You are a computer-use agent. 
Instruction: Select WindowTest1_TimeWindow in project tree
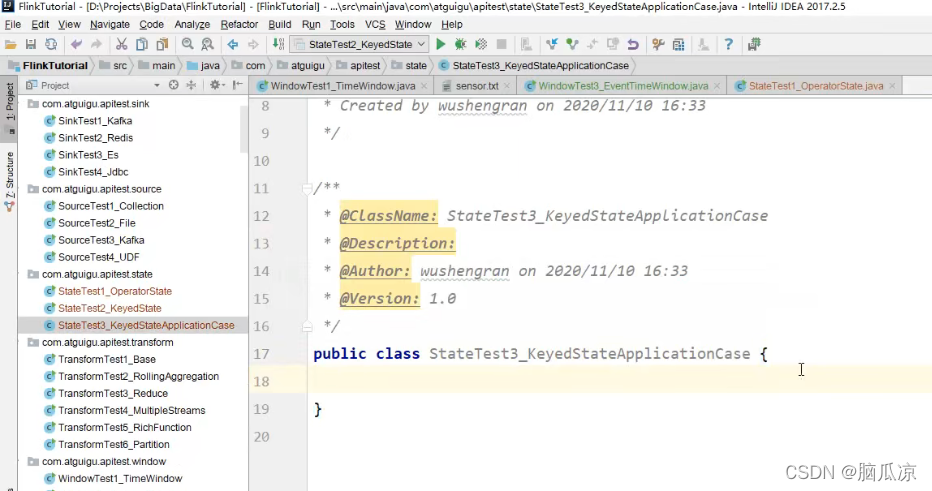click(120, 479)
